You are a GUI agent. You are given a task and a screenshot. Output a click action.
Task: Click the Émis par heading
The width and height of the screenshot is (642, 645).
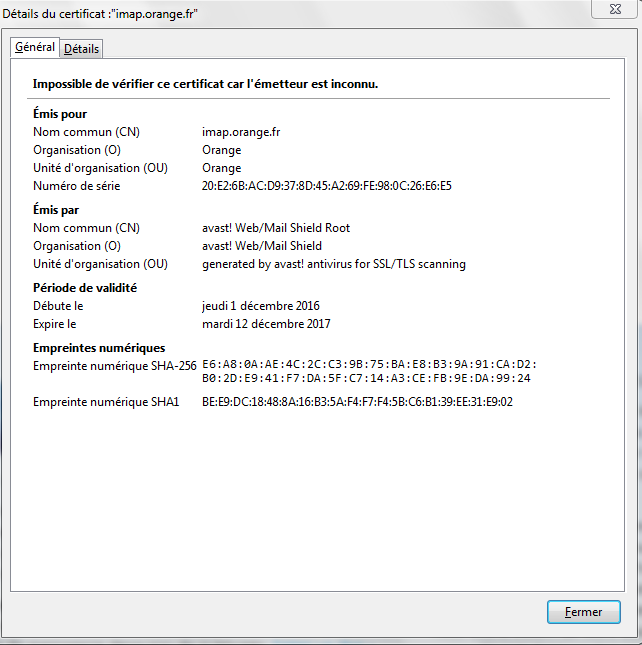click(x=56, y=210)
